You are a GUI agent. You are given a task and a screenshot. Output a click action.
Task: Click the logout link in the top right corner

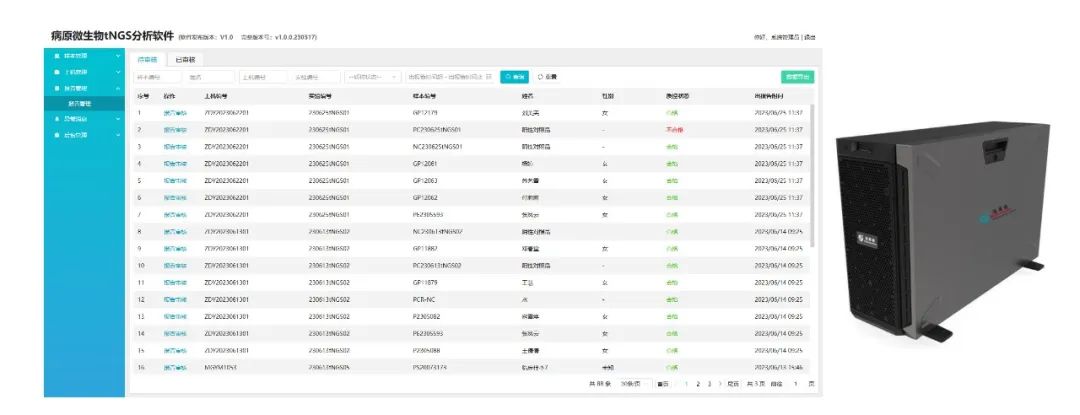(x=810, y=37)
